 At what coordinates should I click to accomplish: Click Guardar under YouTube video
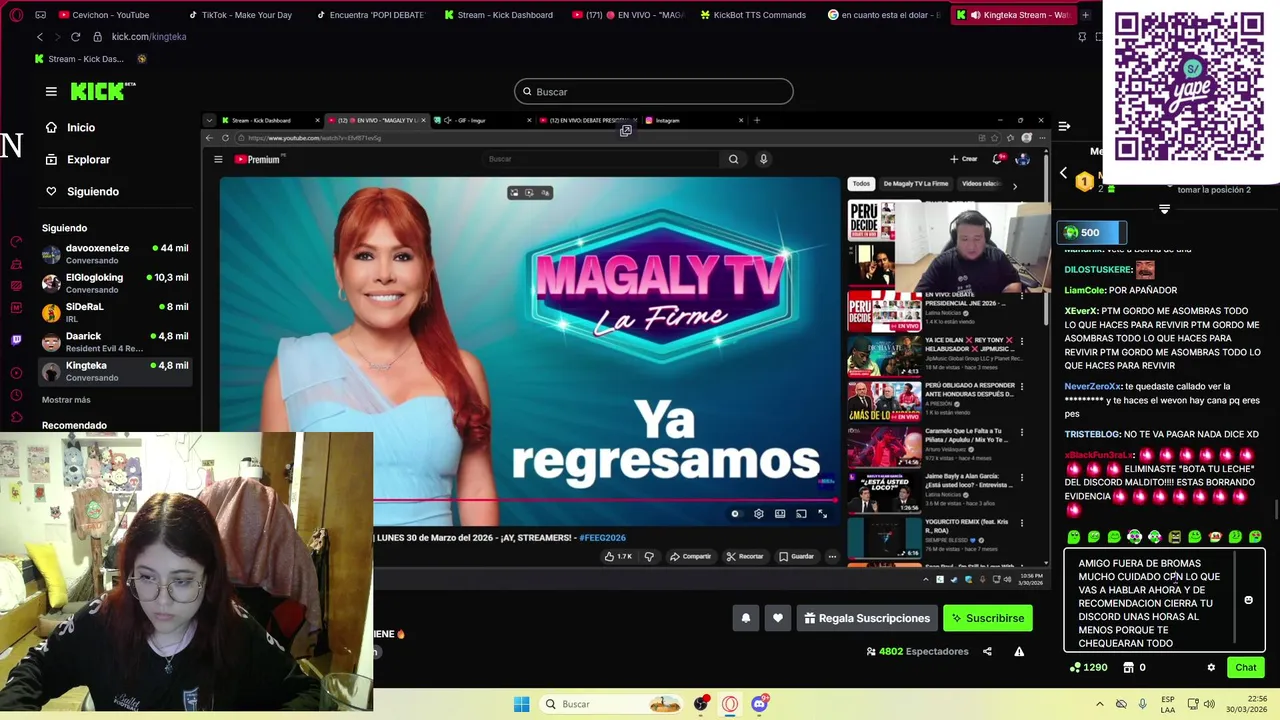pos(797,556)
